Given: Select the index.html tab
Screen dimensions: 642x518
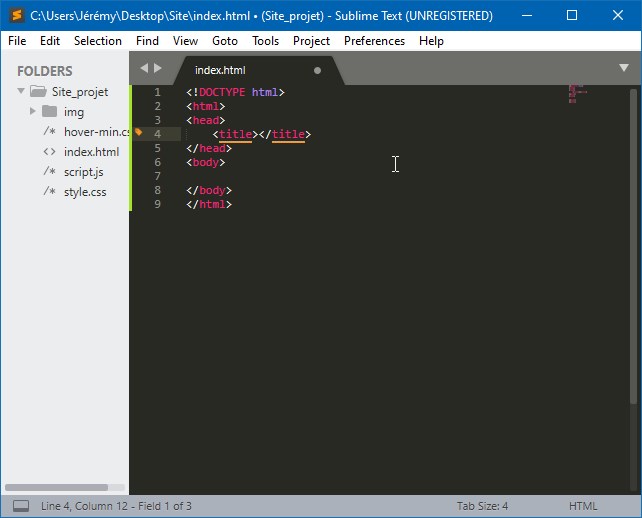Looking at the screenshot, I should (x=258, y=70).
